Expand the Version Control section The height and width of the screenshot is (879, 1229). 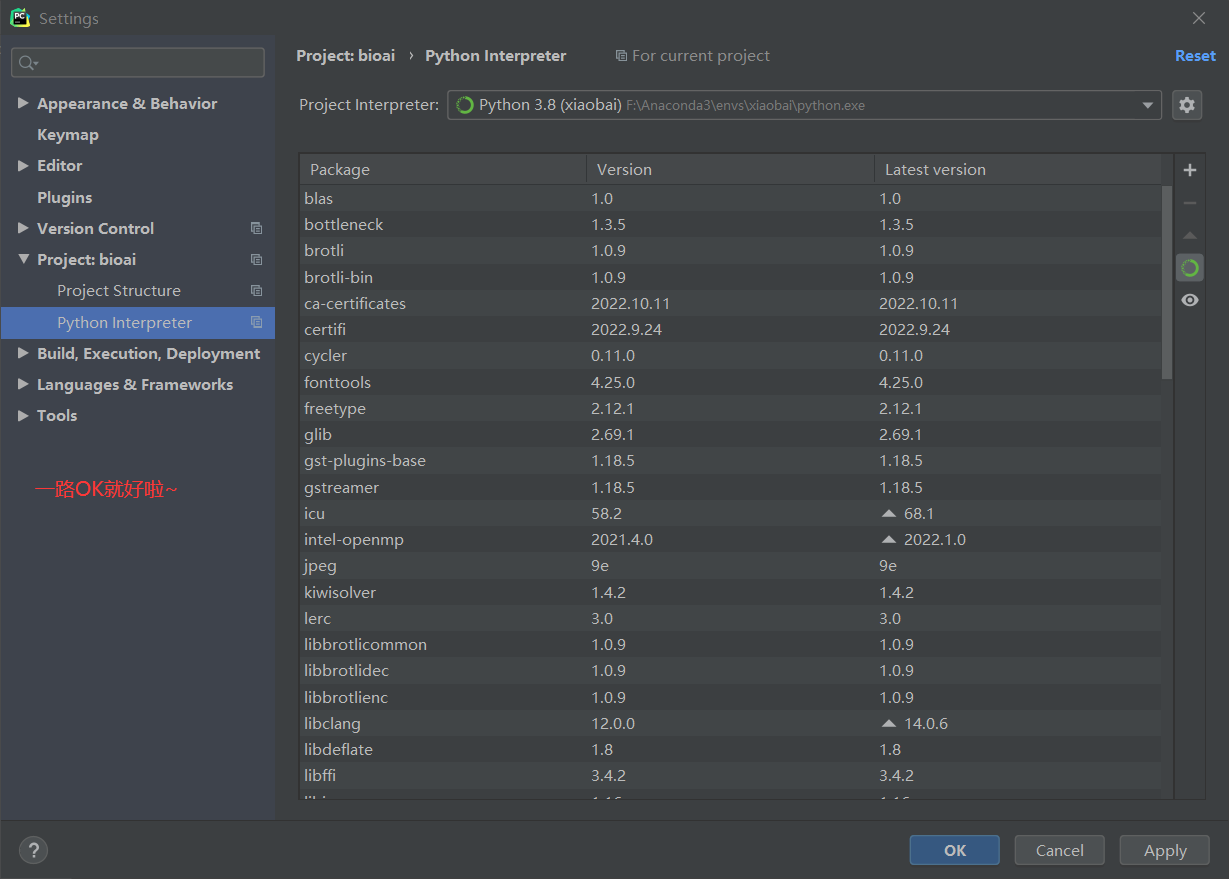(23, 228)
